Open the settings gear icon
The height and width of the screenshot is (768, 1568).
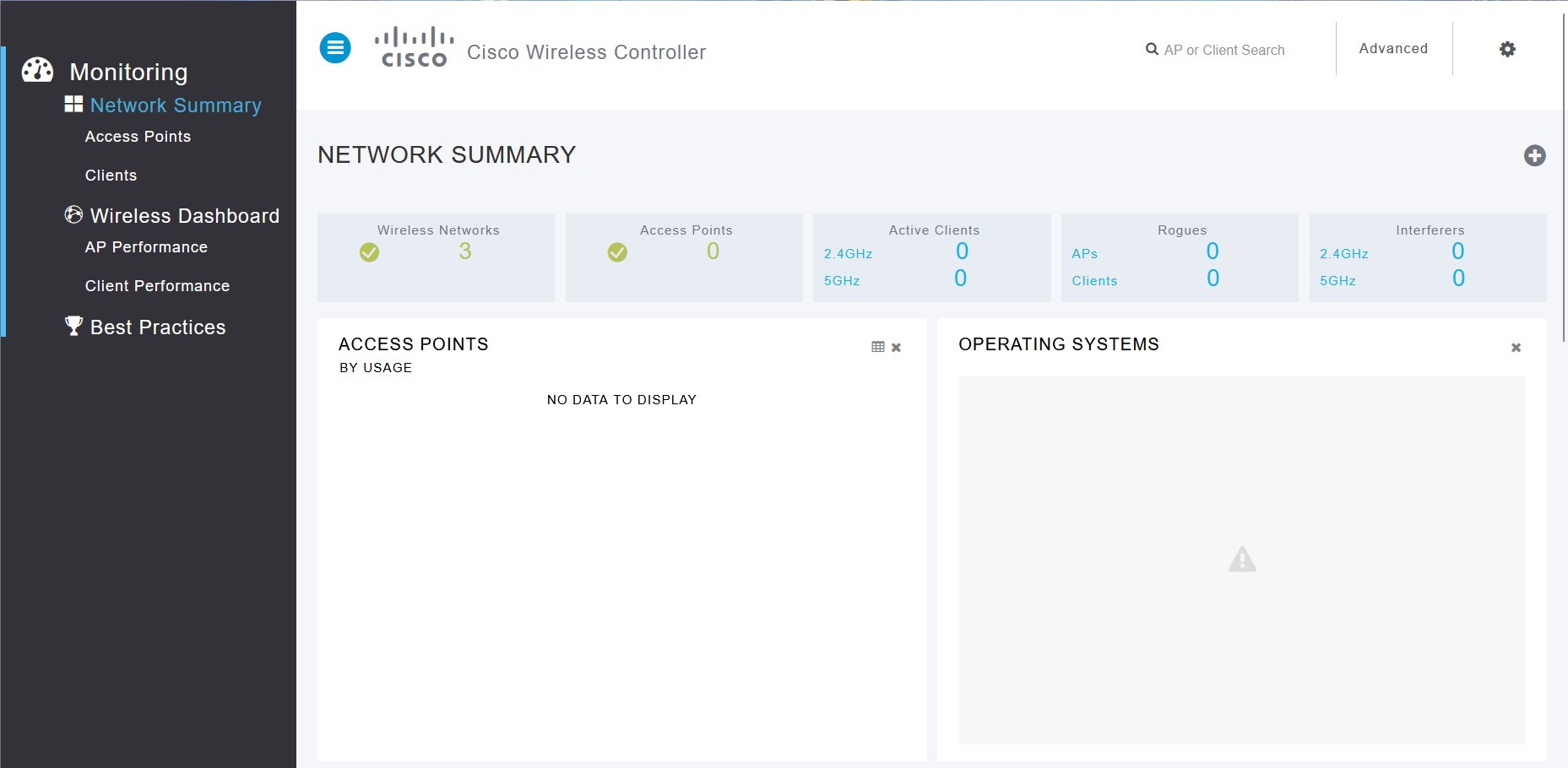point(1507,49)
